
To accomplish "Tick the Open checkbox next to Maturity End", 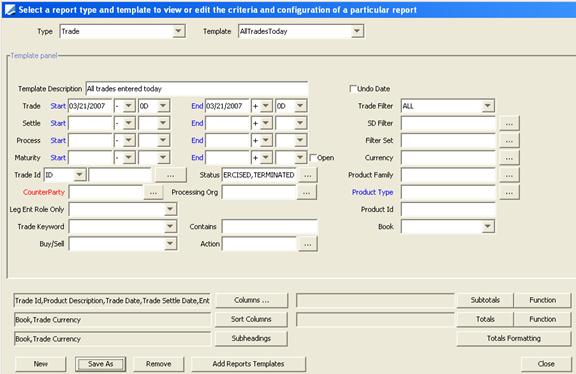I will (x=313, y=158).
